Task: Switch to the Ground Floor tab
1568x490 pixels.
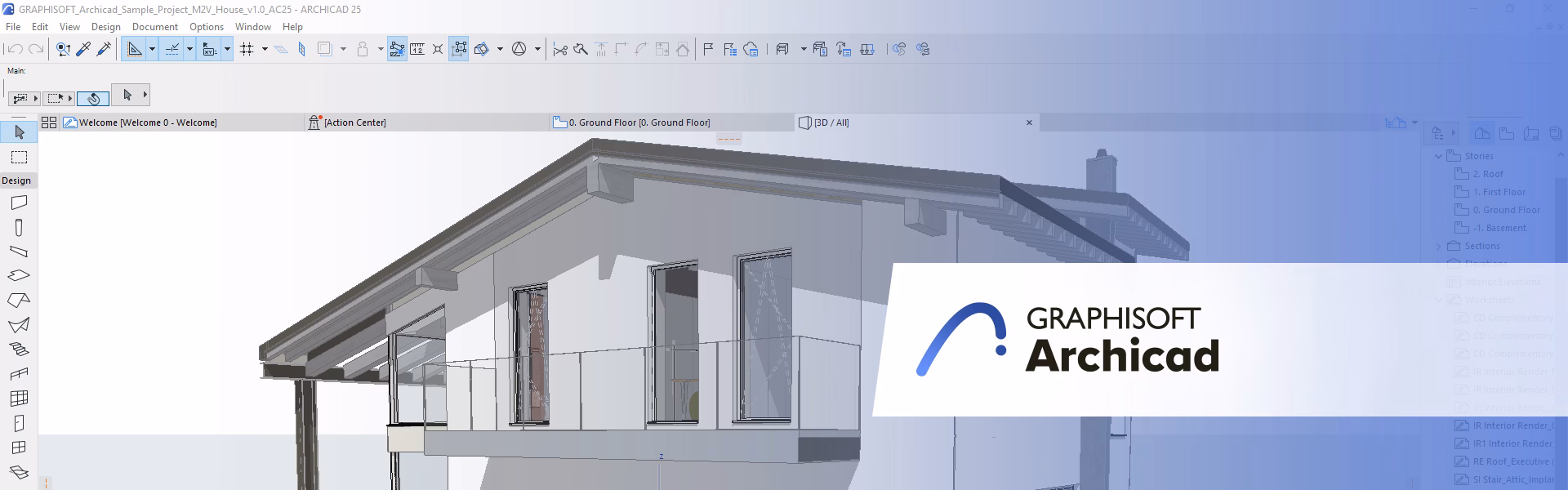Action: coord(639,122)
